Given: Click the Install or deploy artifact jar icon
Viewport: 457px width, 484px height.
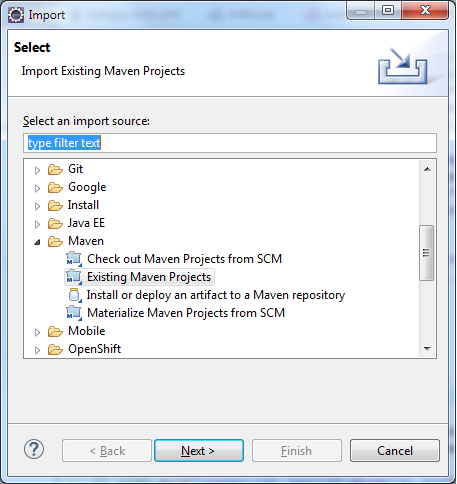Looking at the screenshot, I should point(74,295).
